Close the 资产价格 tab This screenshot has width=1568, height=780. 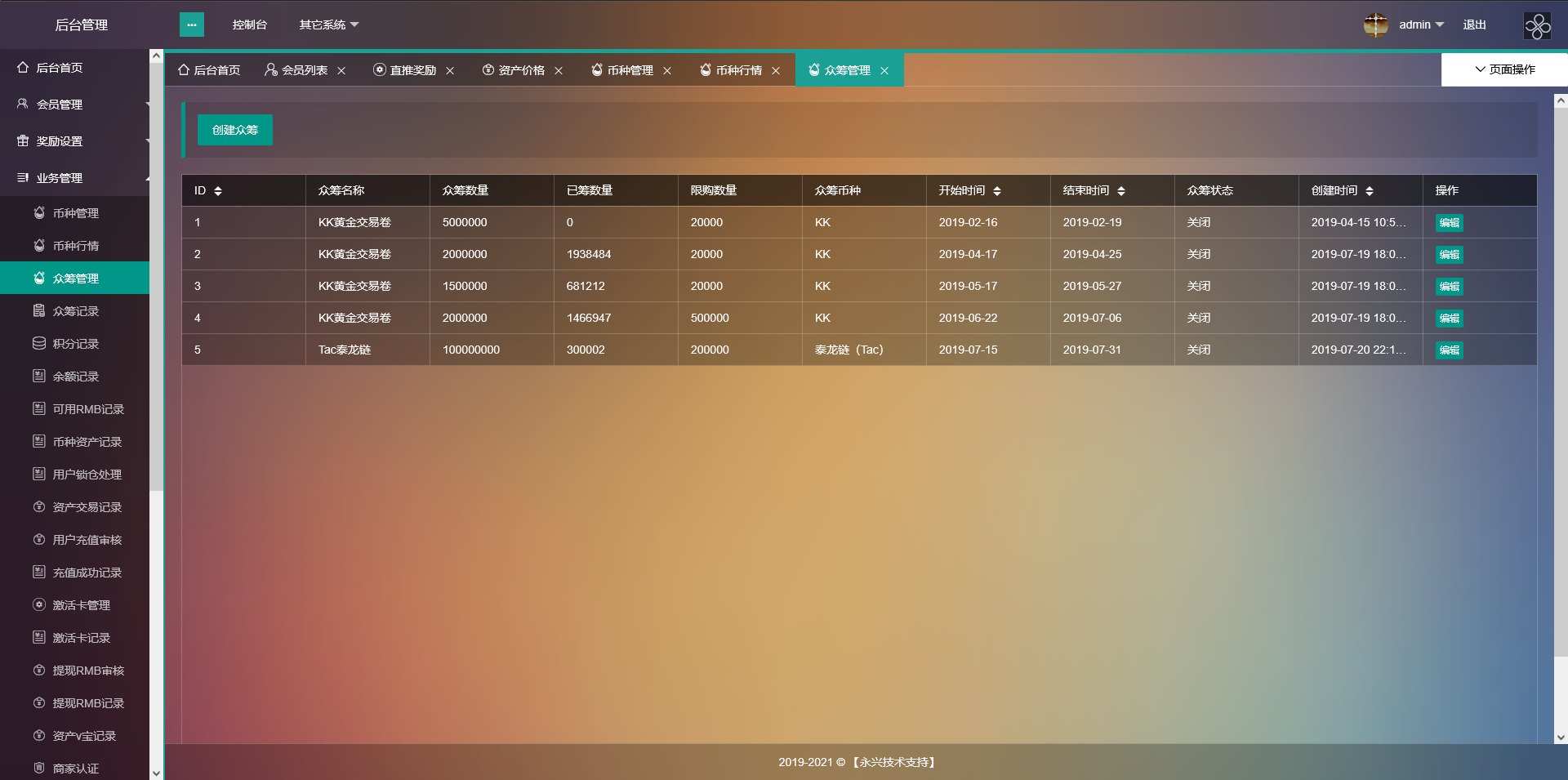(559, 71)
